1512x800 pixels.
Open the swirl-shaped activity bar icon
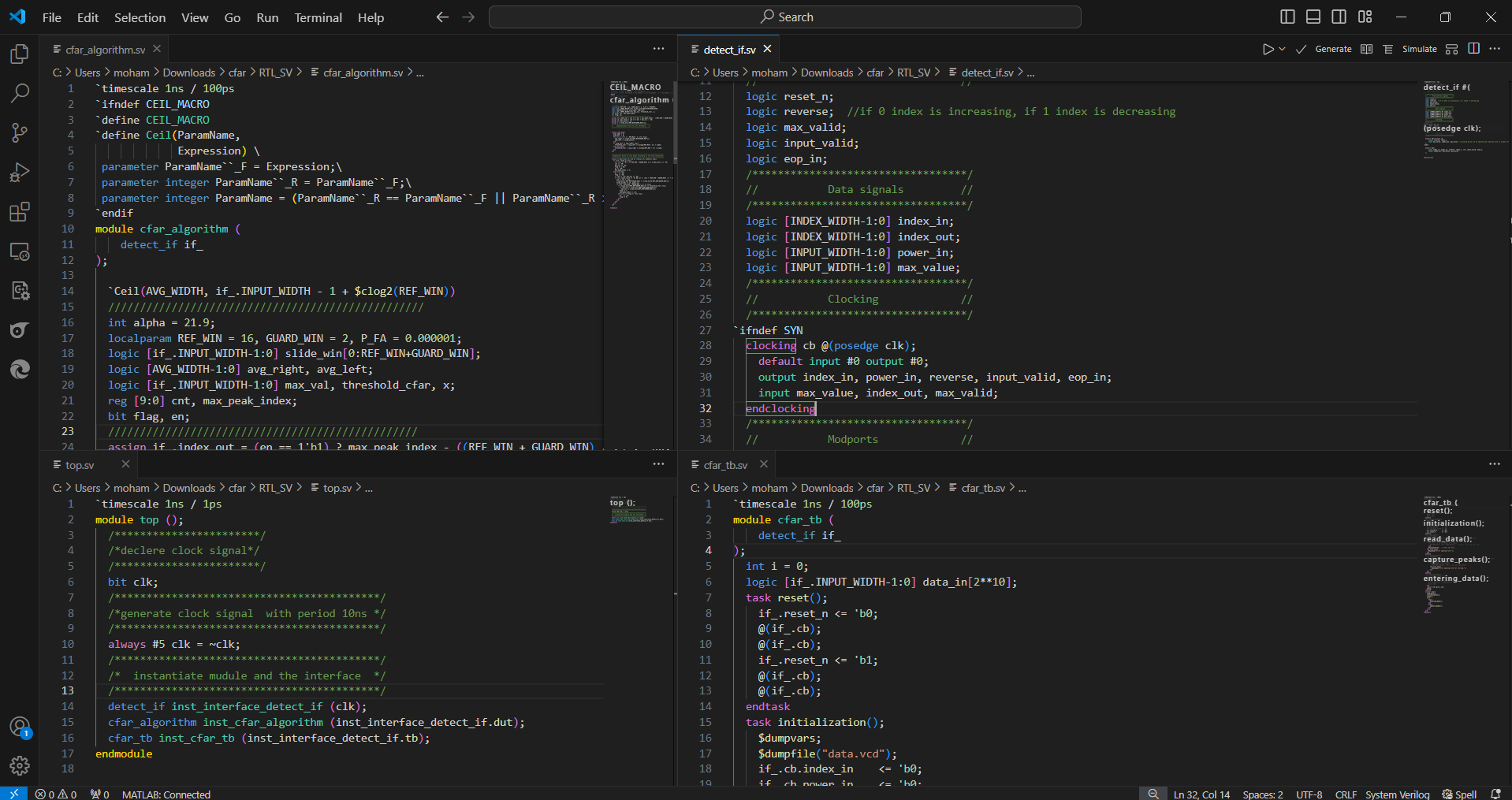[20, 330]
